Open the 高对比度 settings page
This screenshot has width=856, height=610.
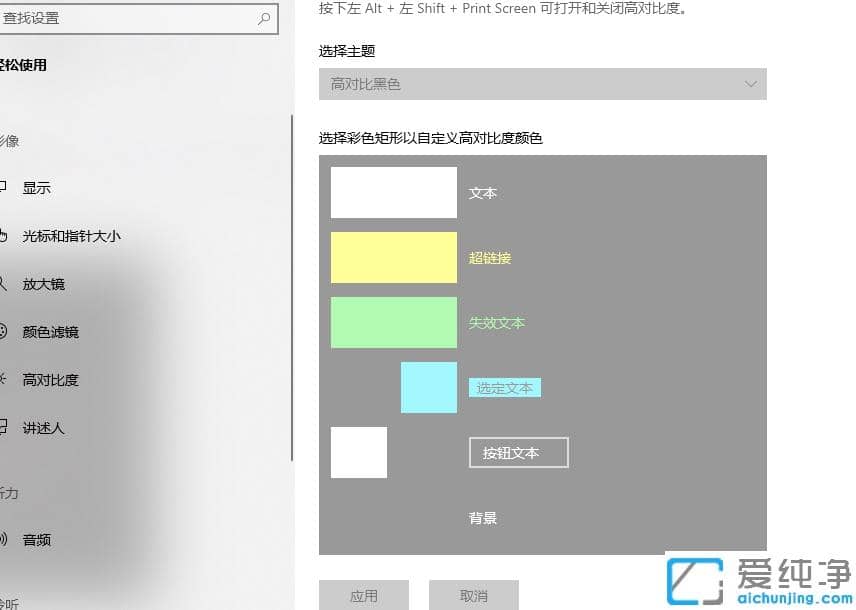50,380
